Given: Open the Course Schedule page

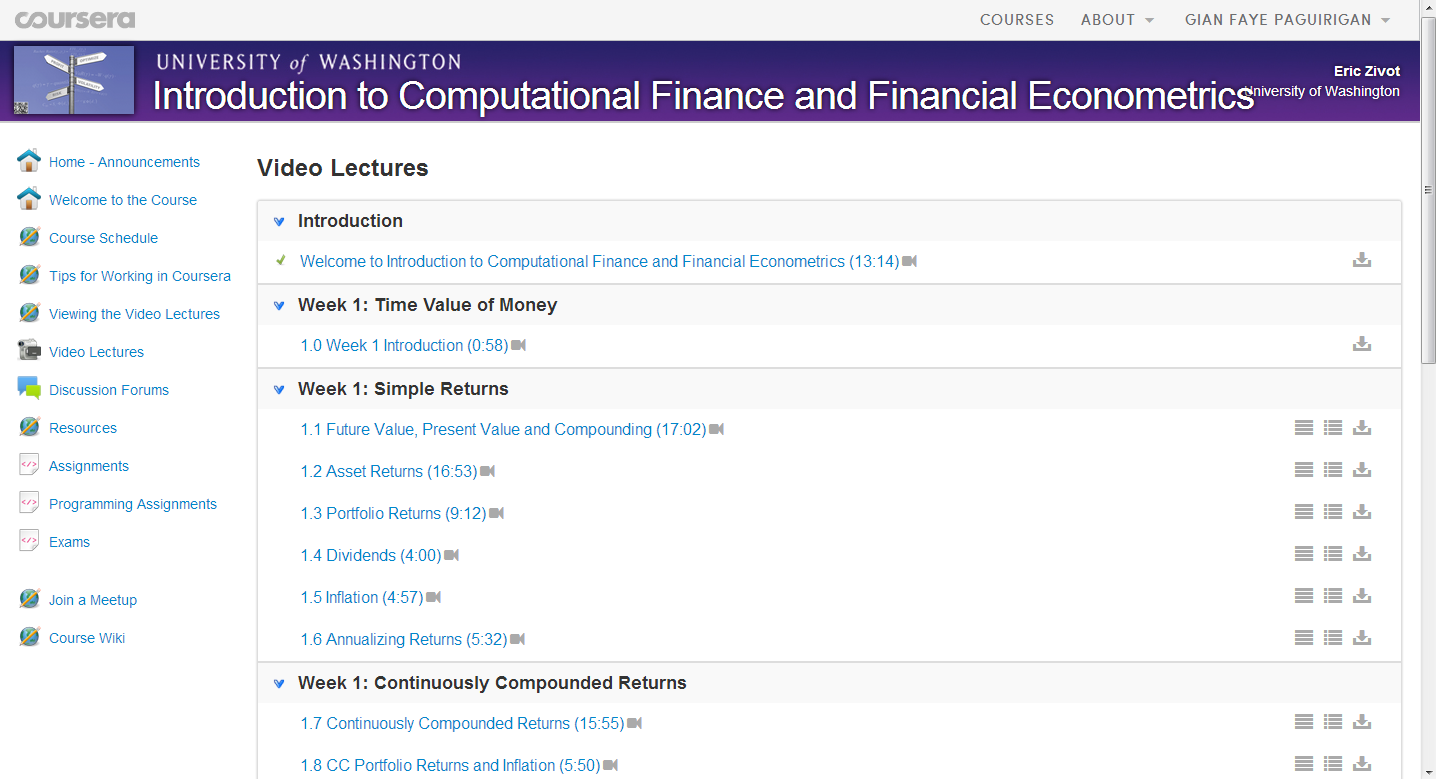Looking at the screenshot, I should point(103,237).
